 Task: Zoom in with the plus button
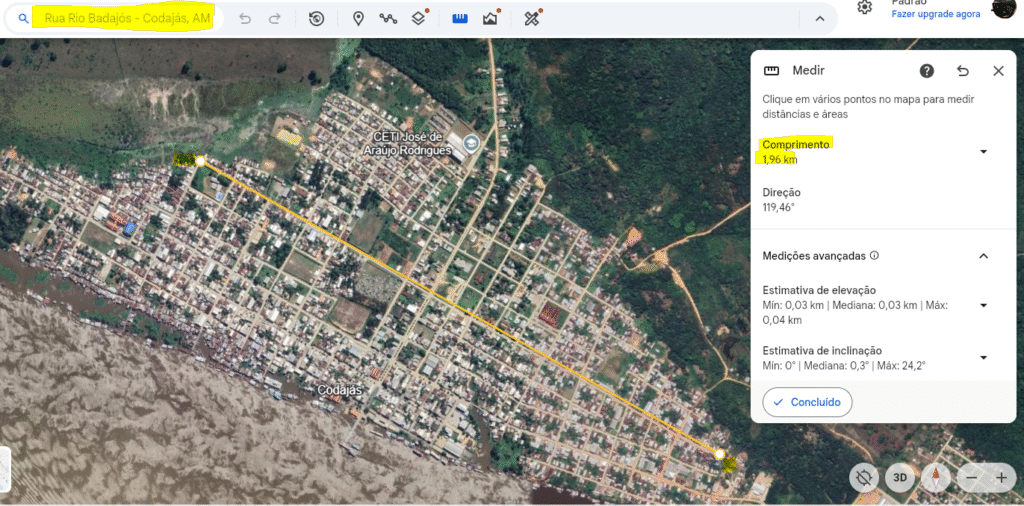1001,478
